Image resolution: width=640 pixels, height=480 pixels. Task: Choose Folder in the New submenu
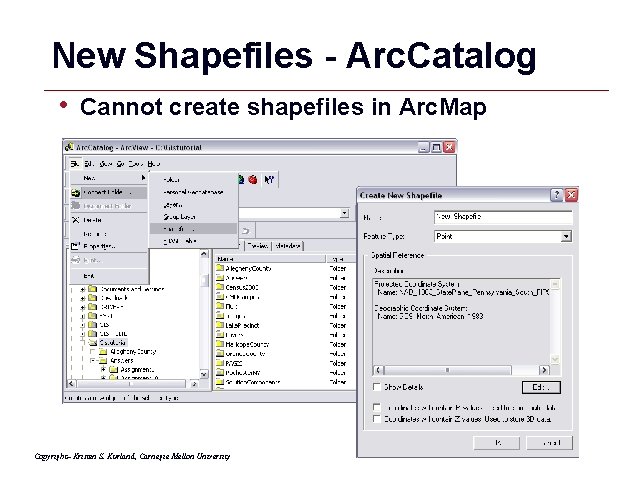coord(193,180)
